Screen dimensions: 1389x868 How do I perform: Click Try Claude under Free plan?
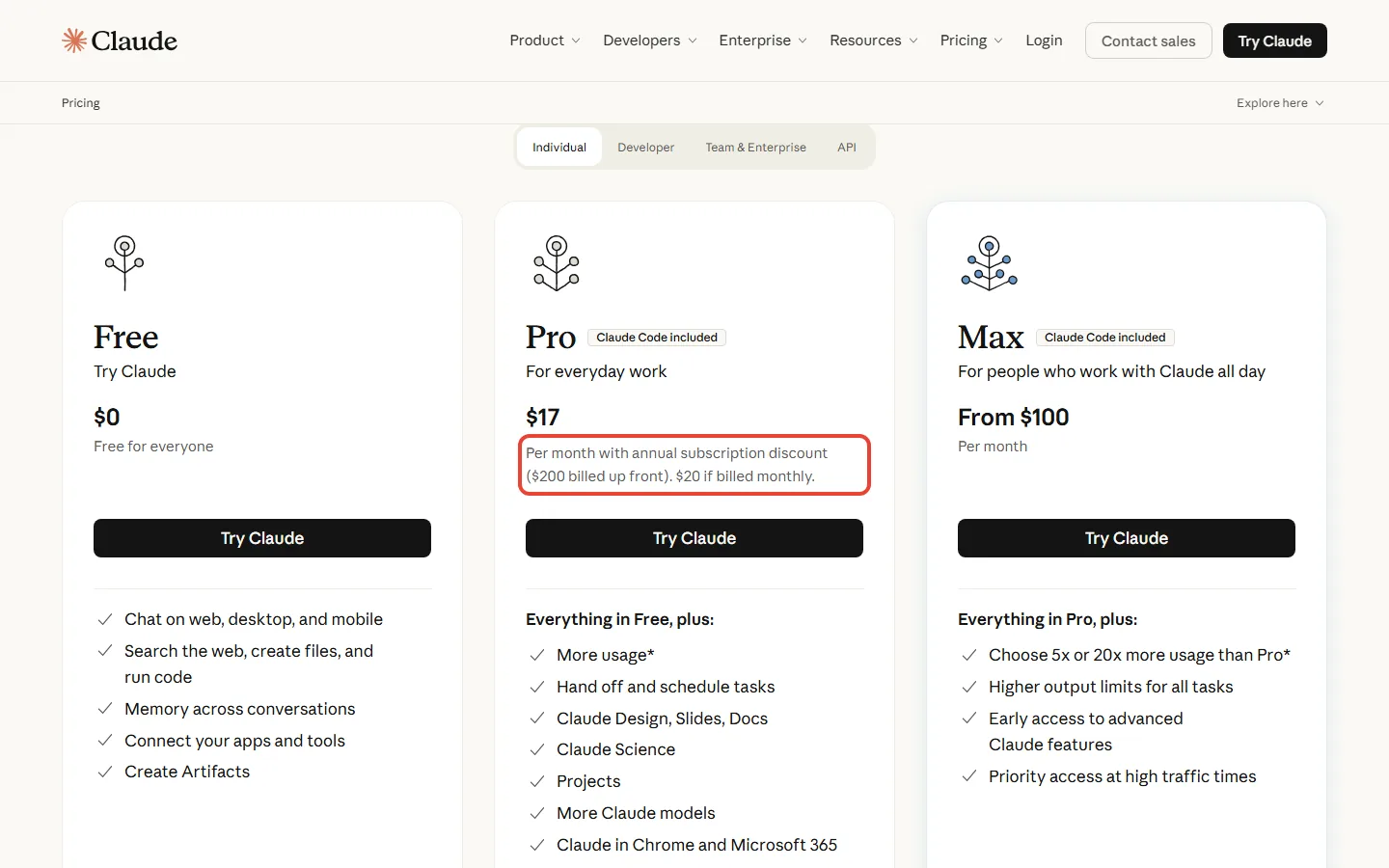point(262,538)
